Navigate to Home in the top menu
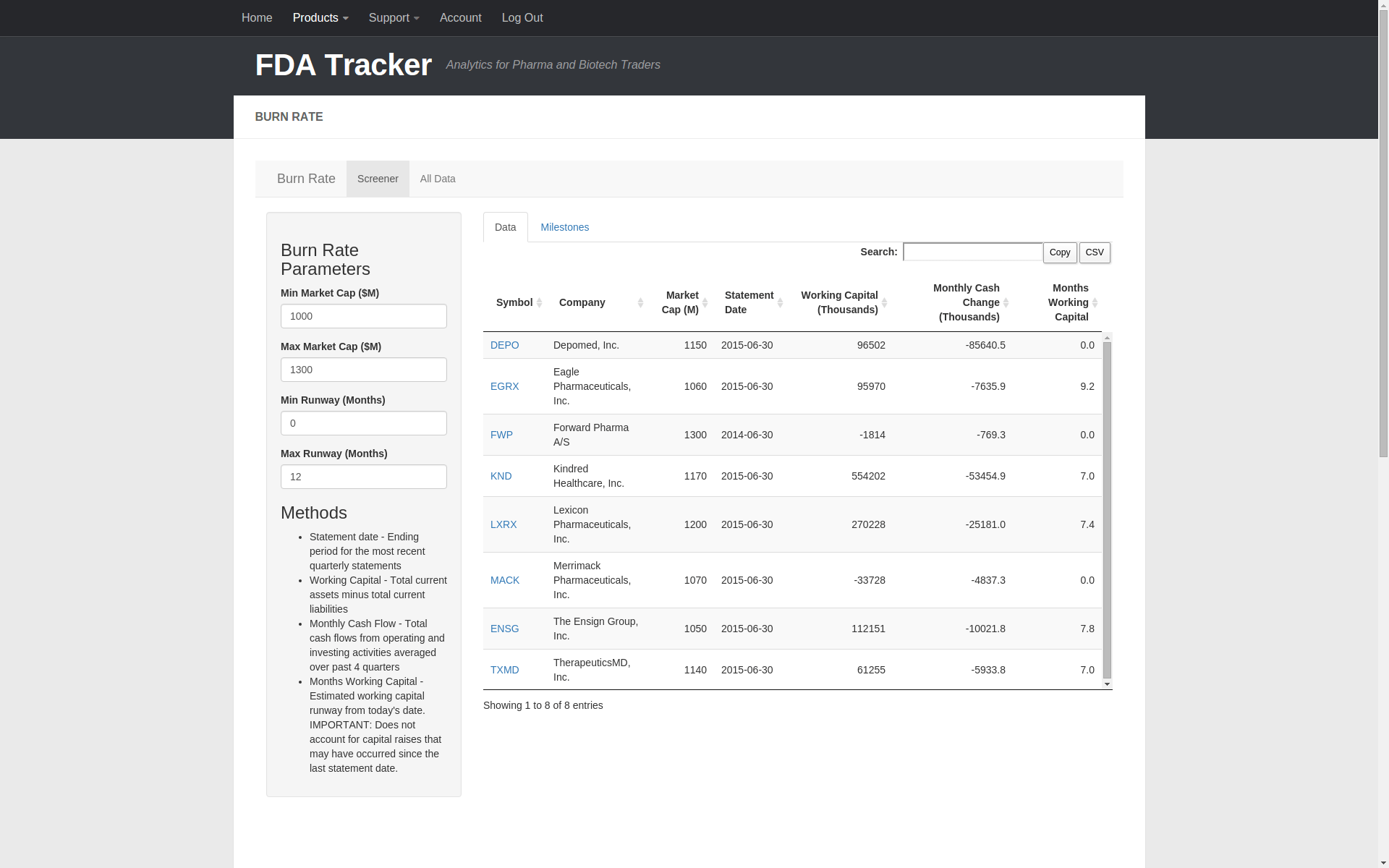The height and width of the screenshot is (868, 1389). click(257, 17)
